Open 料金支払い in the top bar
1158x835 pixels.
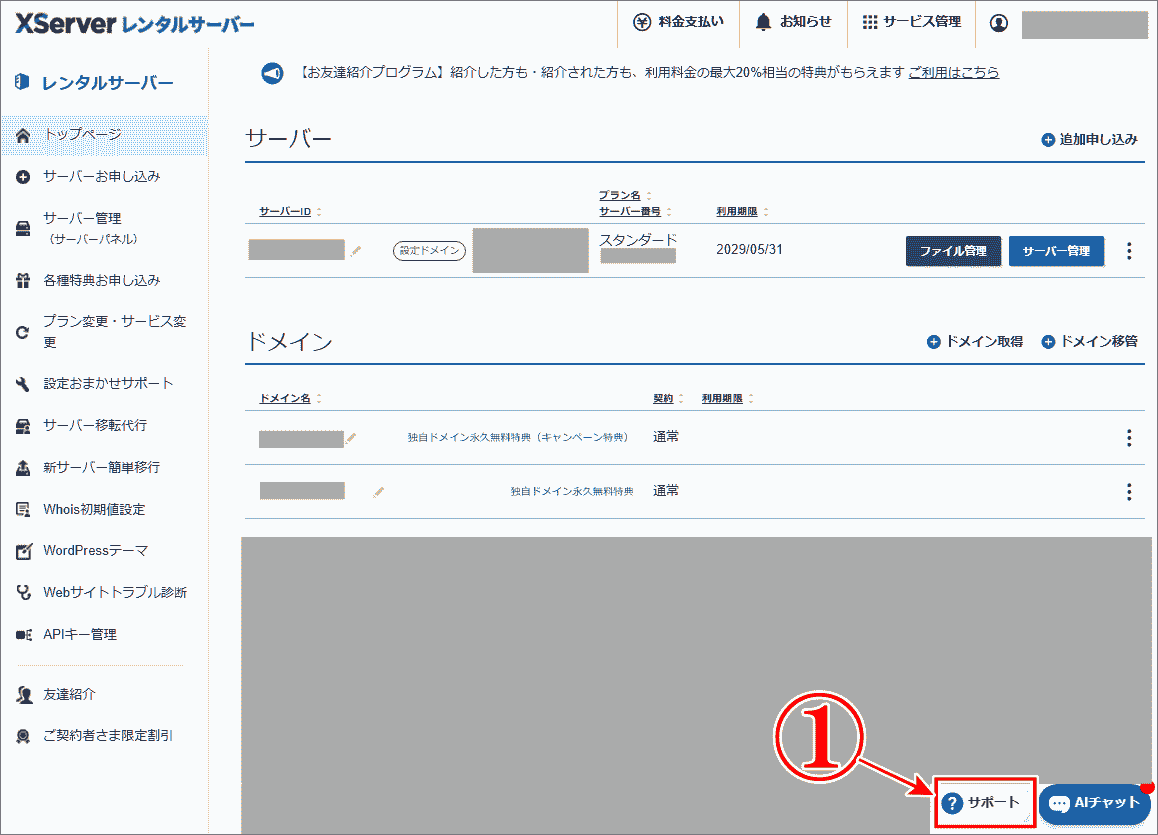tap(678, 22)
